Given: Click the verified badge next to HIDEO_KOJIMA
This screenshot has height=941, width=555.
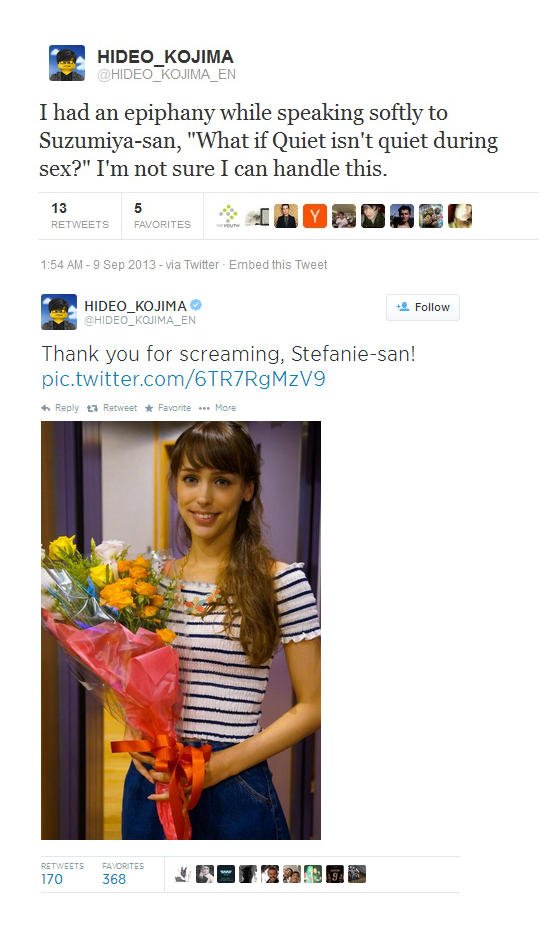Looking at the screenshot, I should [x=196, y=305].
